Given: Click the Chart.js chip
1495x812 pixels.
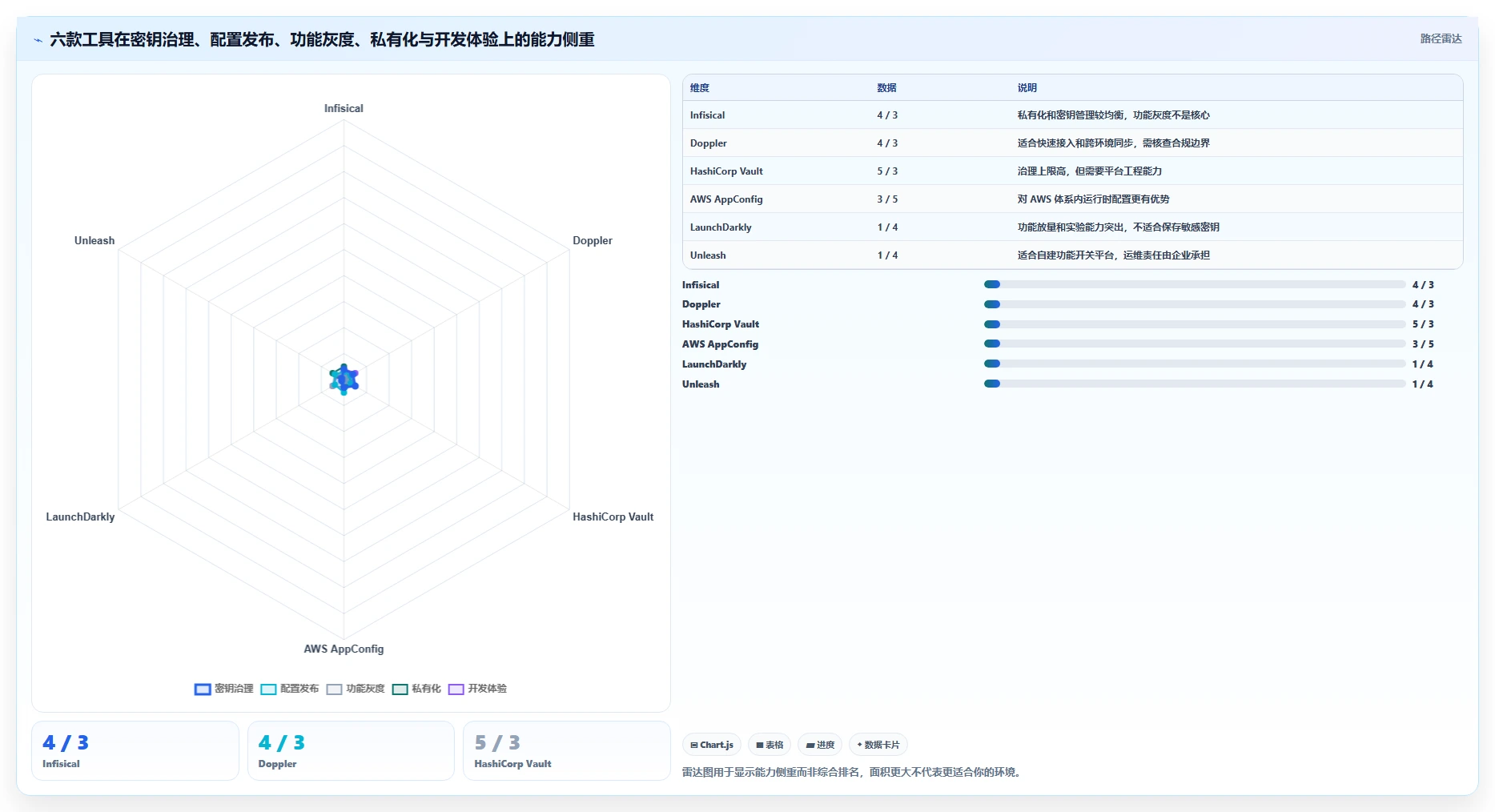Looking at the screenshot, I should point(711,745).
